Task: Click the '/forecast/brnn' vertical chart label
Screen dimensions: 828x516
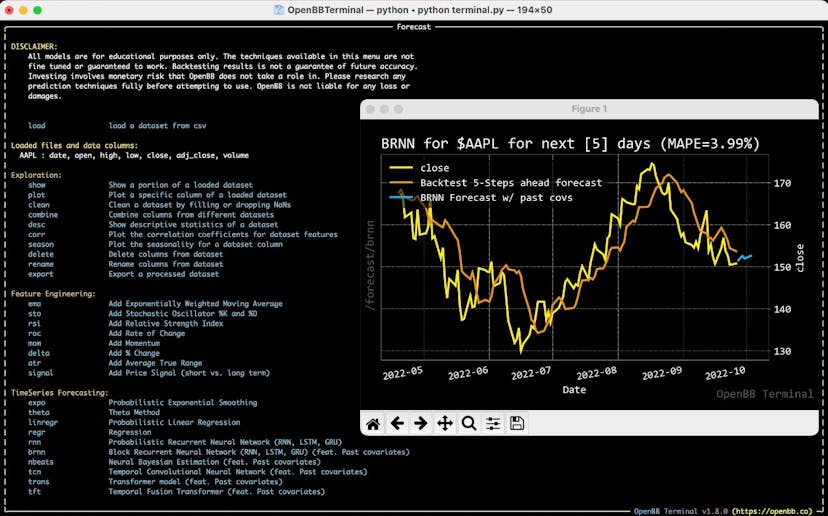Action: pos(370,265)
